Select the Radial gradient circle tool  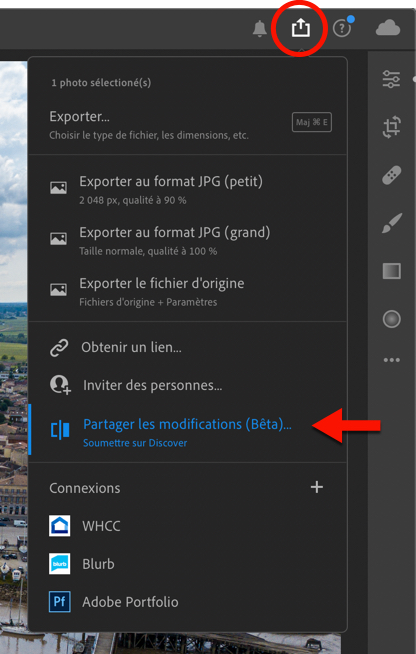click(x=391, y=319)
